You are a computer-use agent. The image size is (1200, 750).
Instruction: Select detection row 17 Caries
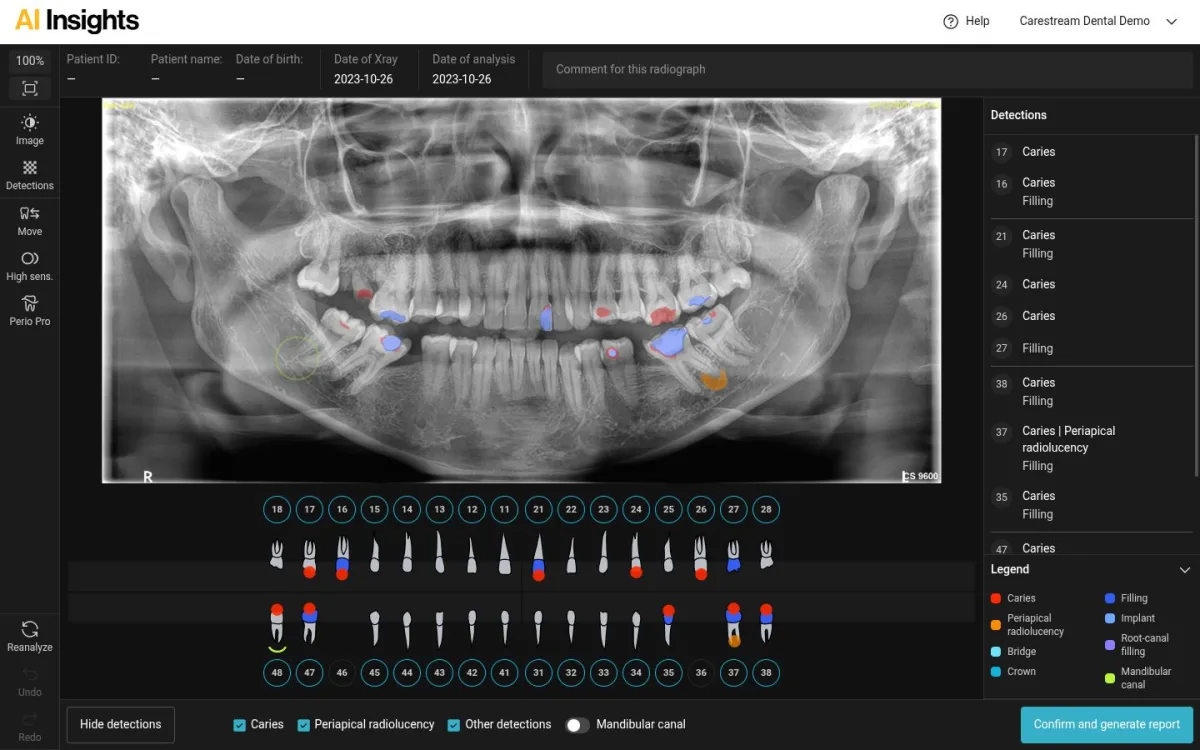tap(1094, 152)
